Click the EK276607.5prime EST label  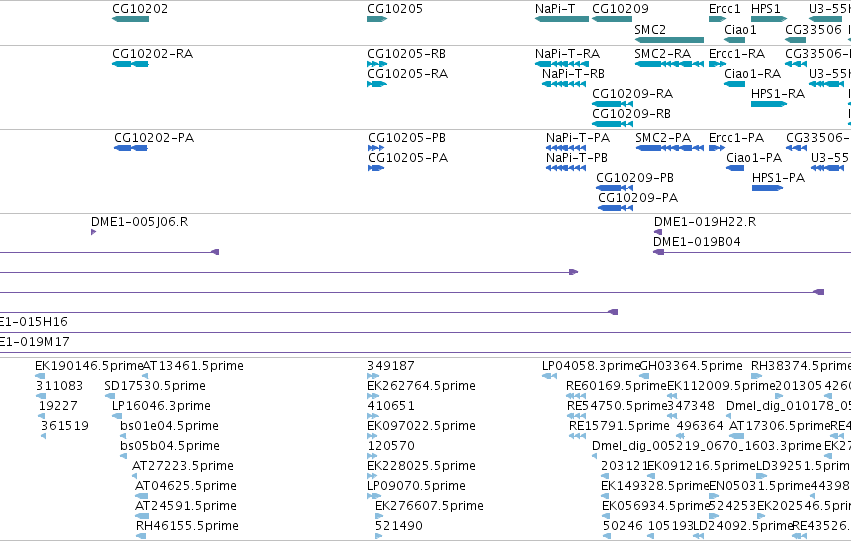429,506
